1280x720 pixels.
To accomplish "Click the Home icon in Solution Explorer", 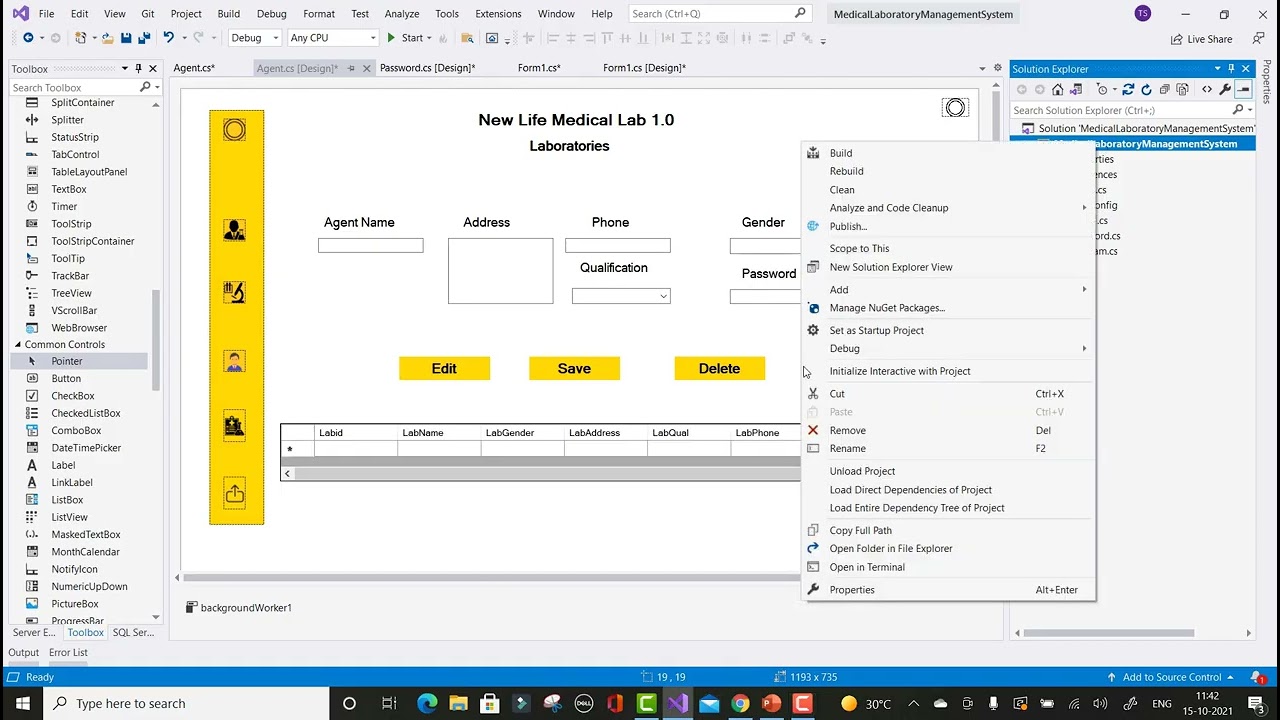I will [x=1057, y=90].
